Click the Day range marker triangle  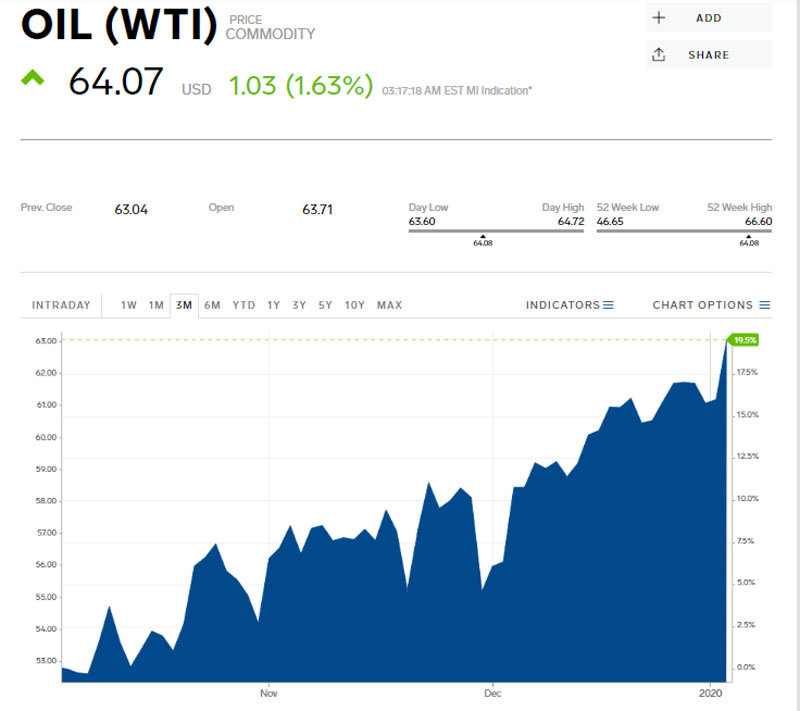pos(482,236)
